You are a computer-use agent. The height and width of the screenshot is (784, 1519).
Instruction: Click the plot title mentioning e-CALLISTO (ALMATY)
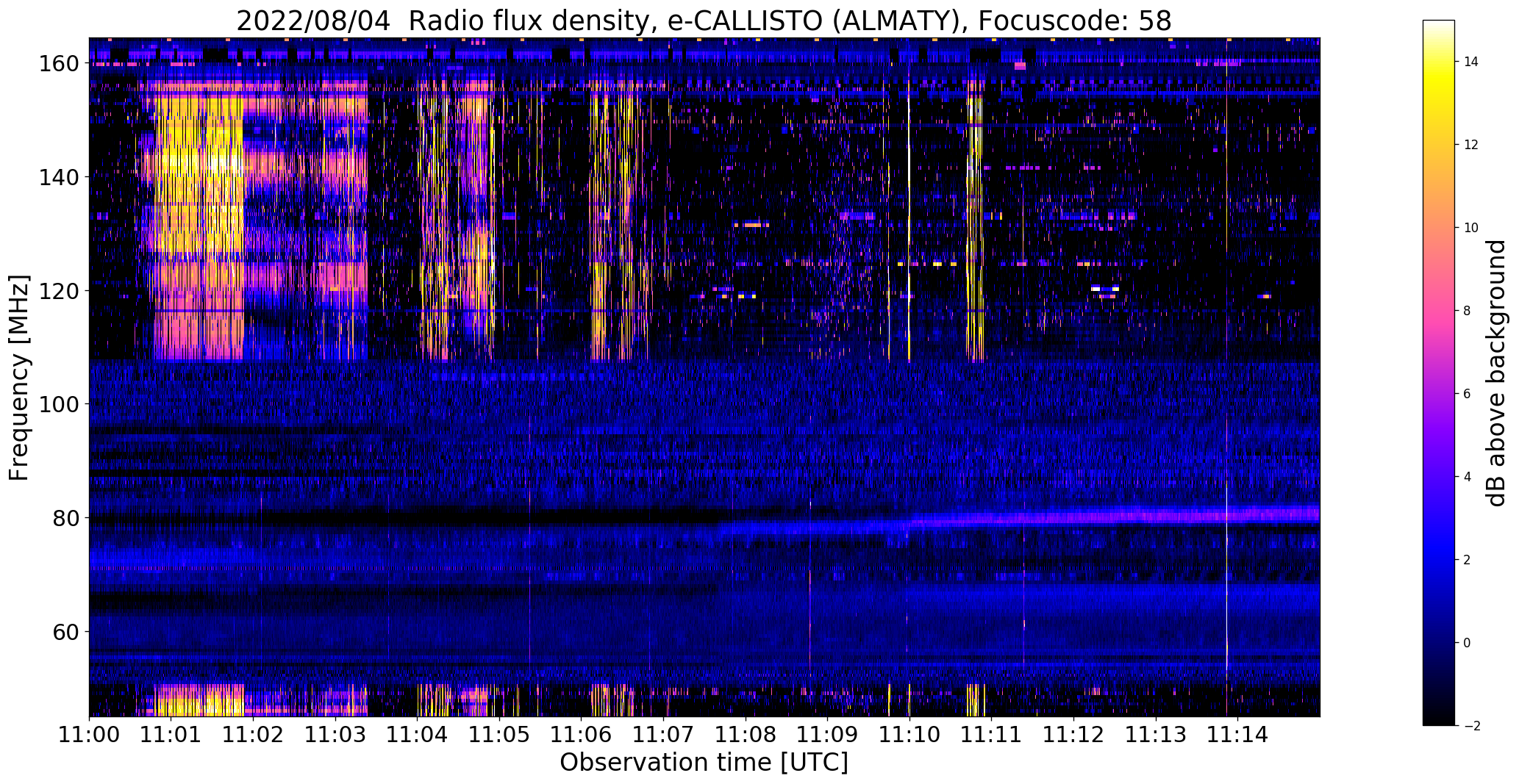point(704,21)
